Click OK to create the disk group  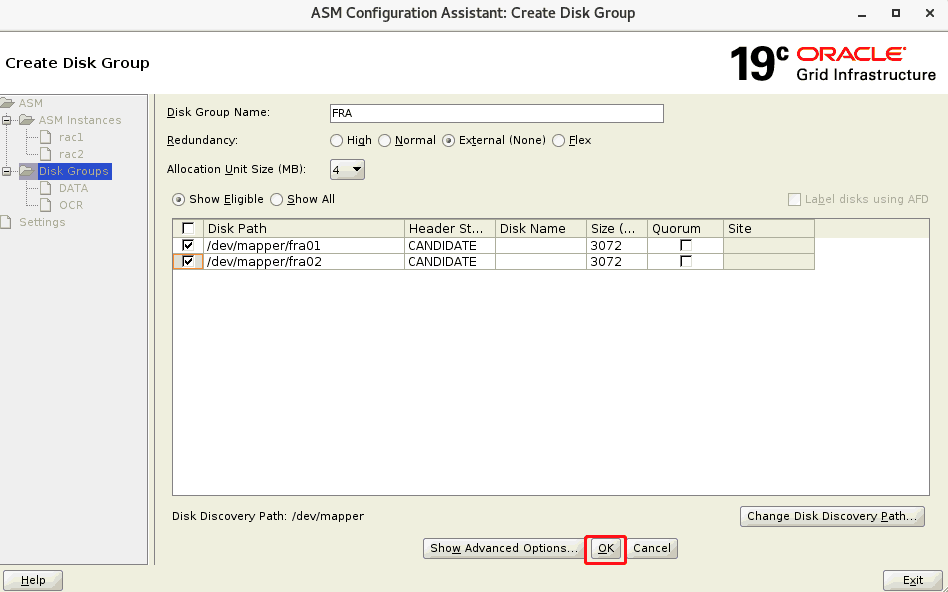[606, 548]
